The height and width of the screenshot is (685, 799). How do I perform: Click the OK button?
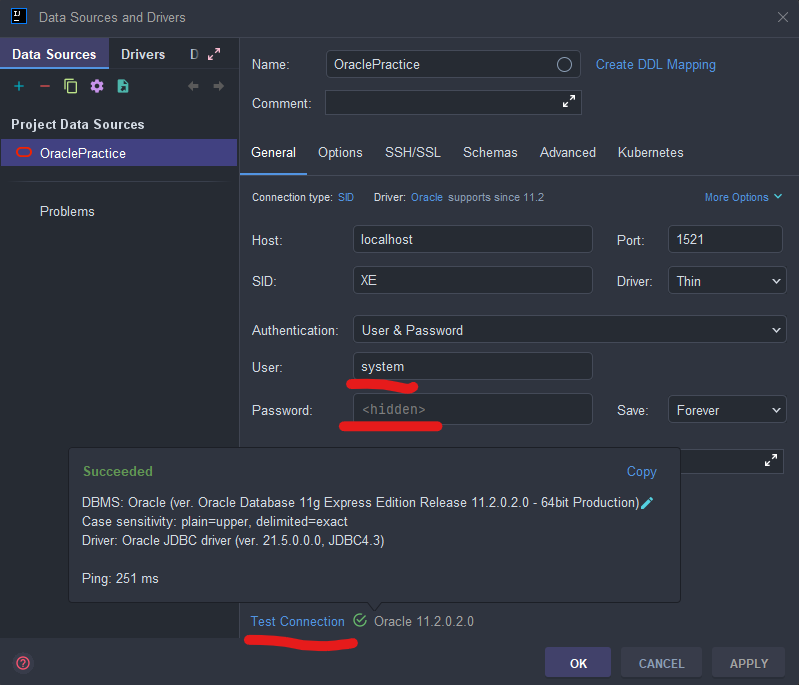(x=578, y=663)
